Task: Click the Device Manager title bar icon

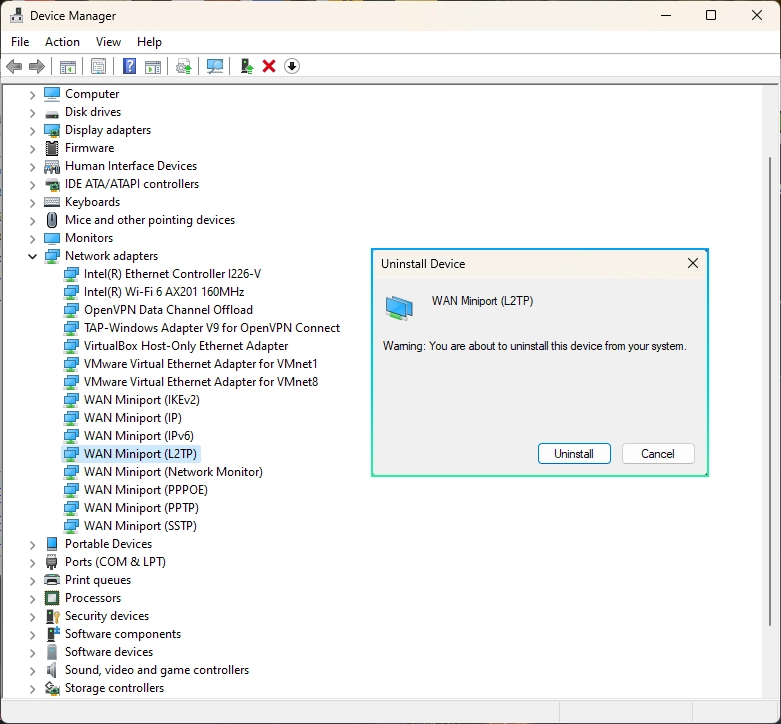Action: (16, 15)
